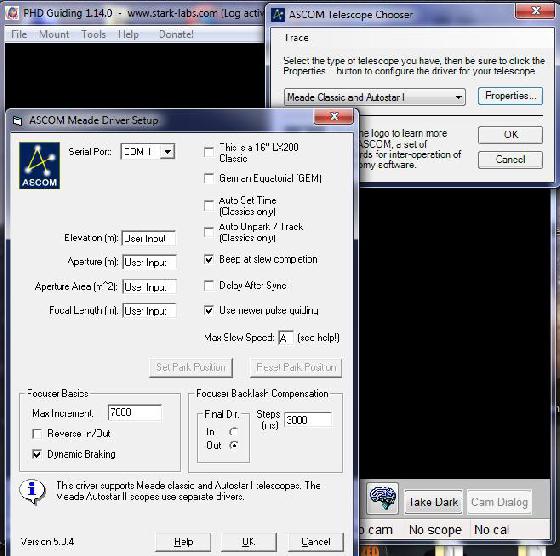Click the ASCOM Telescope Chooser title icon
This screenshot has height=556, width=560.
[278, 15]
